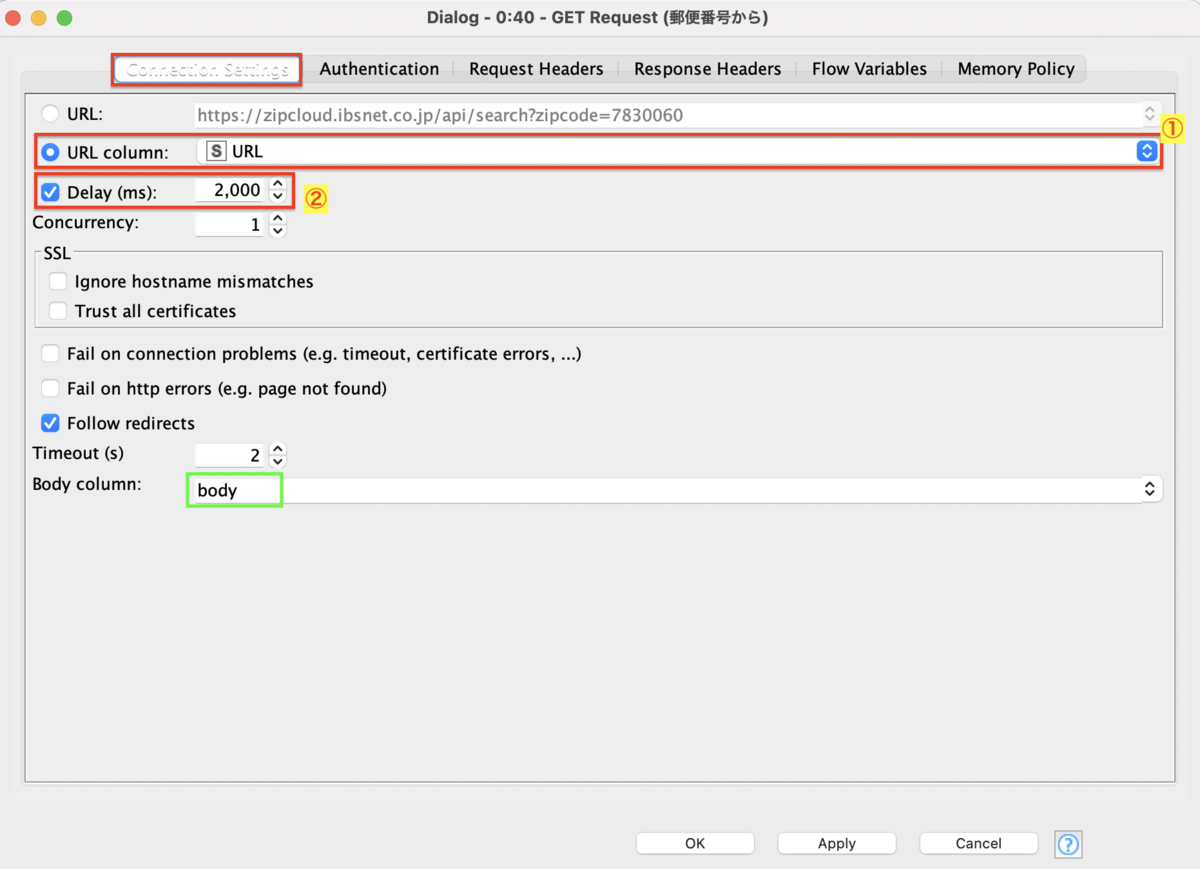
Task: Disable Follow redirects checkbox
Action: 50,423
